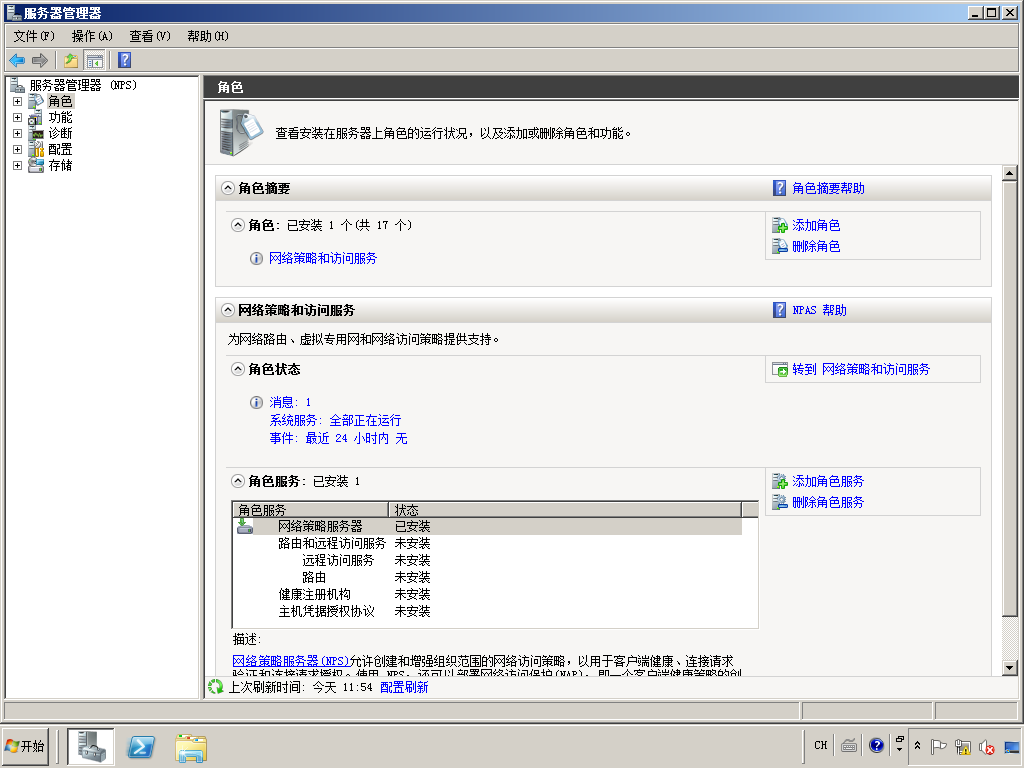
Task: Click the add icon beside 添加角色服务
Action: 780,481
